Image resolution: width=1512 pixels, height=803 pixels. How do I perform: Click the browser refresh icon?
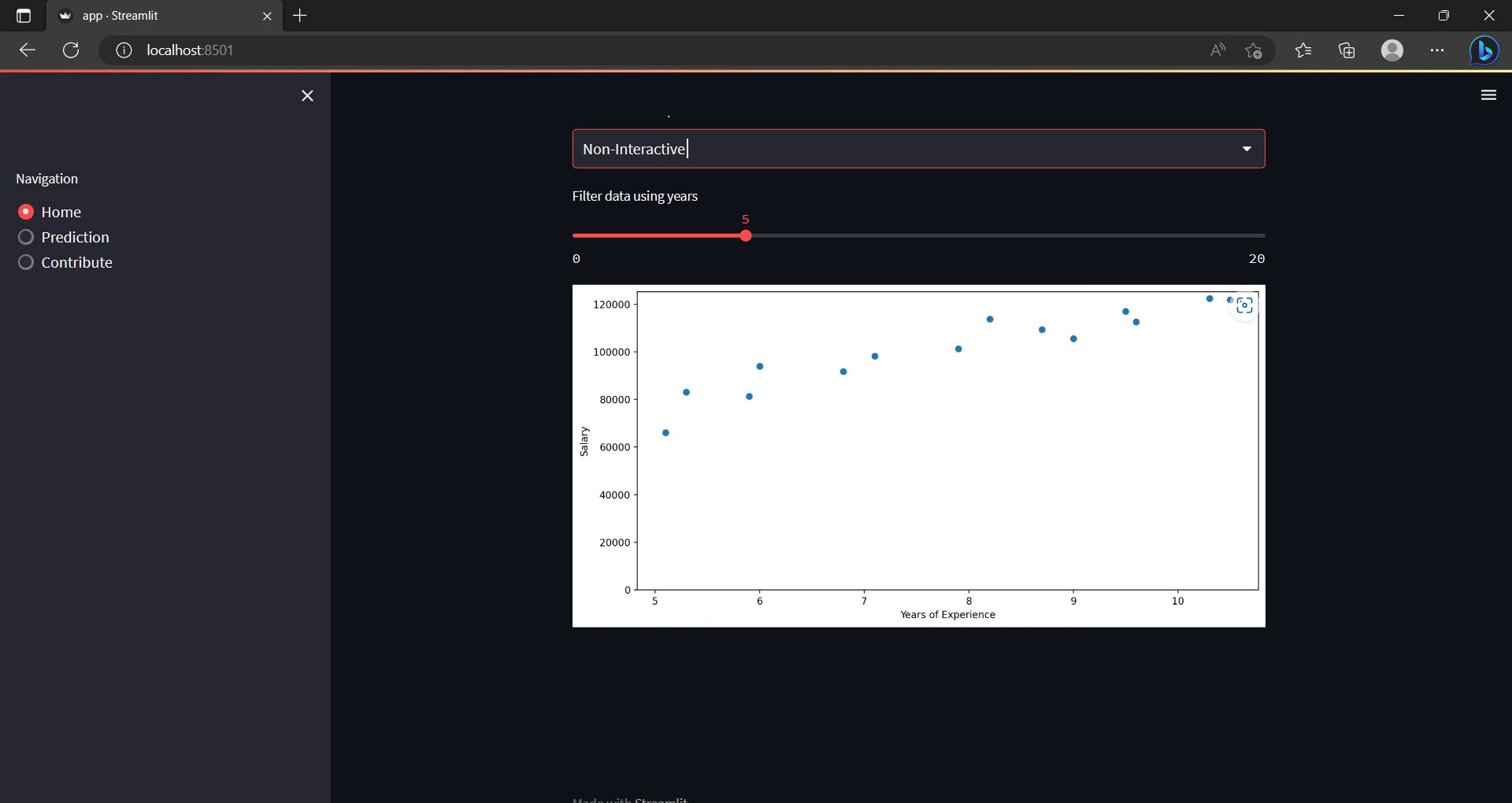point(70,50)
